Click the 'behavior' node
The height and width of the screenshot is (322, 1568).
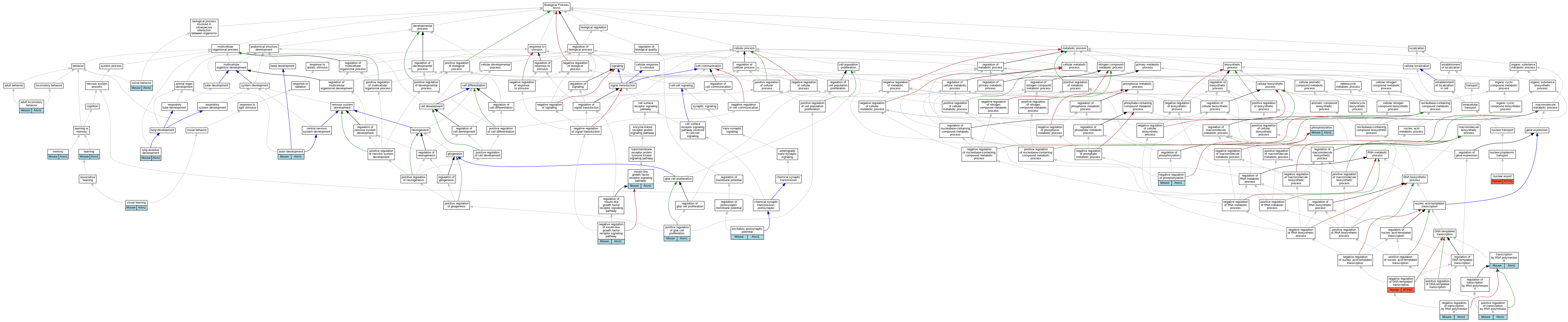click(x=78, y=66)
